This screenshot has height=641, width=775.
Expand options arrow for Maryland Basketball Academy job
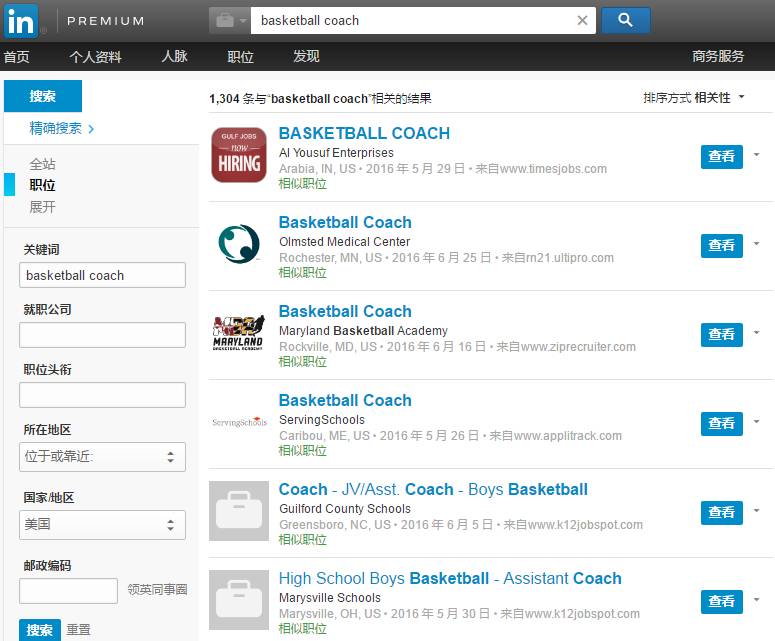pos(756,333)
